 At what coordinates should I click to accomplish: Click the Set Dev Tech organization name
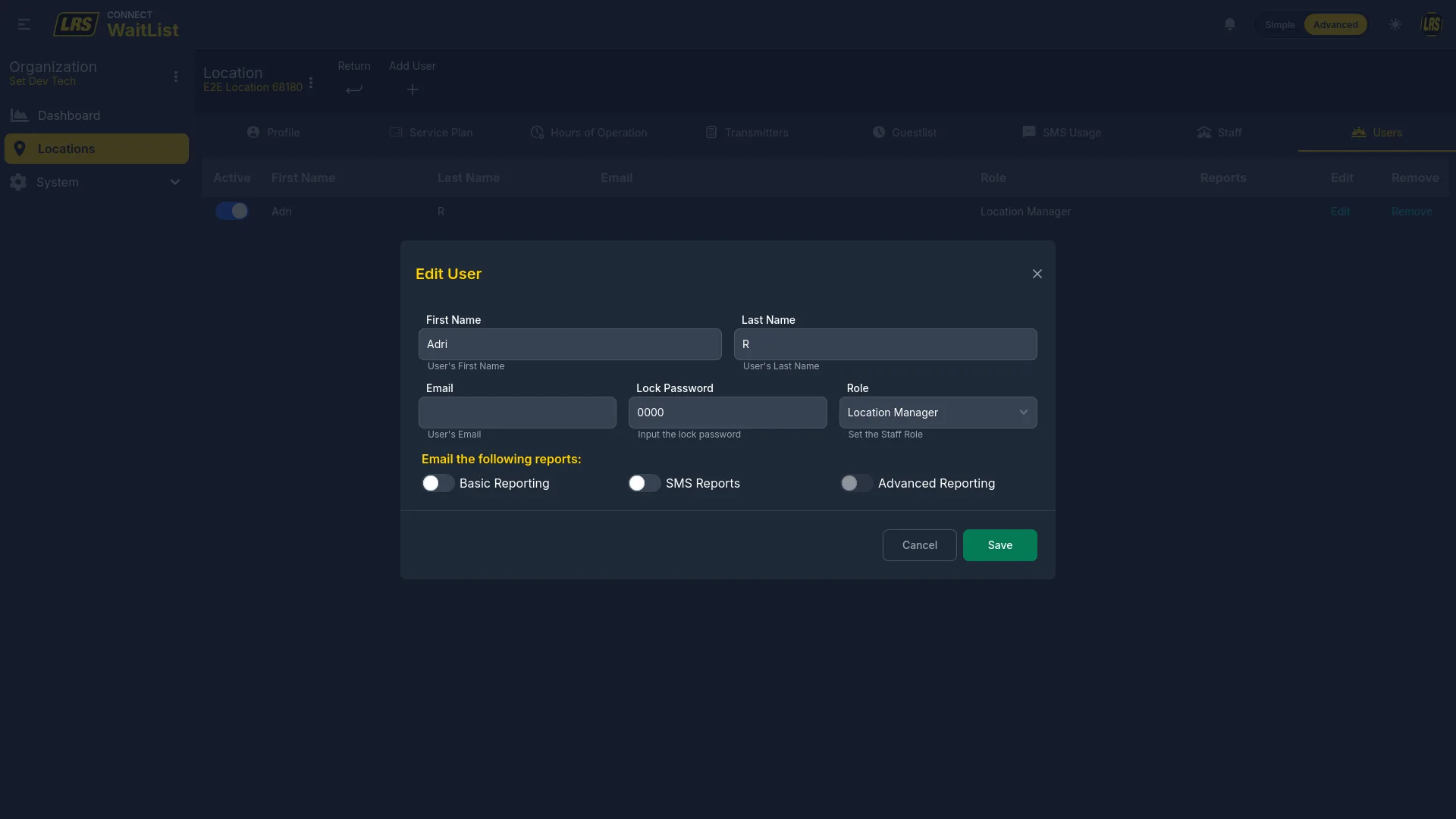[x=42, y=81]
